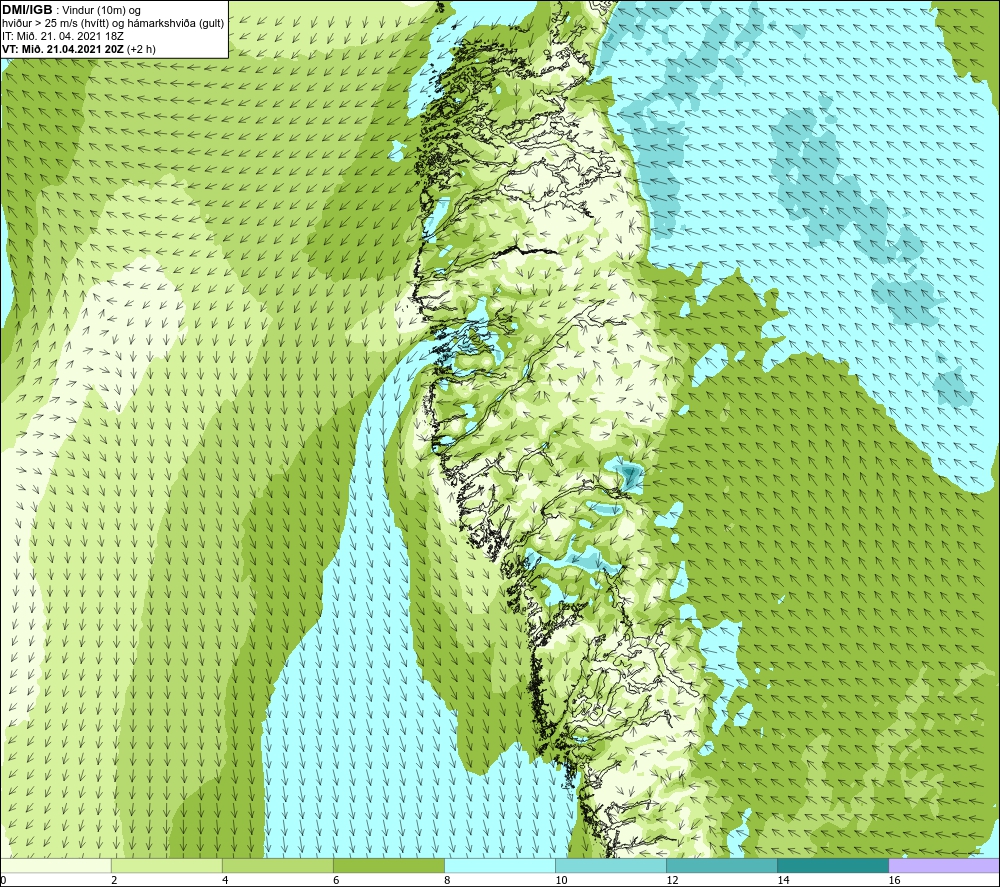Click the 12–14 m/s teal legend swatch
Viewport: 1000px width, 887px height.
point(722,865)
